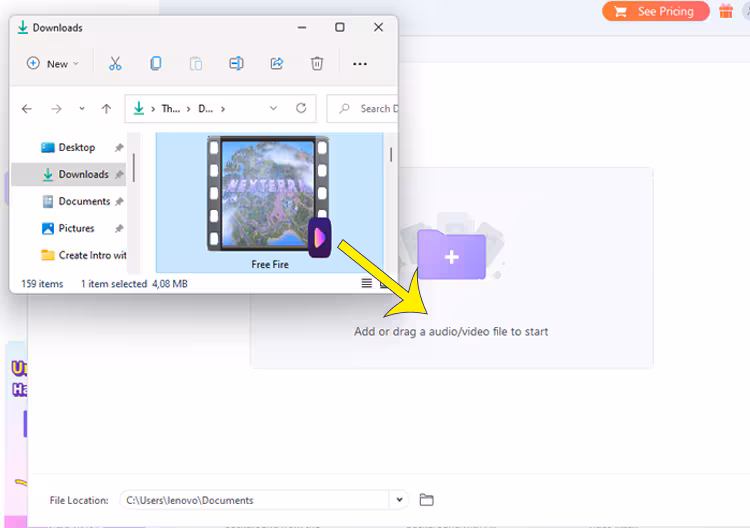
Task: Unpin Desktop using its pin icon
Action: [119, 148]
